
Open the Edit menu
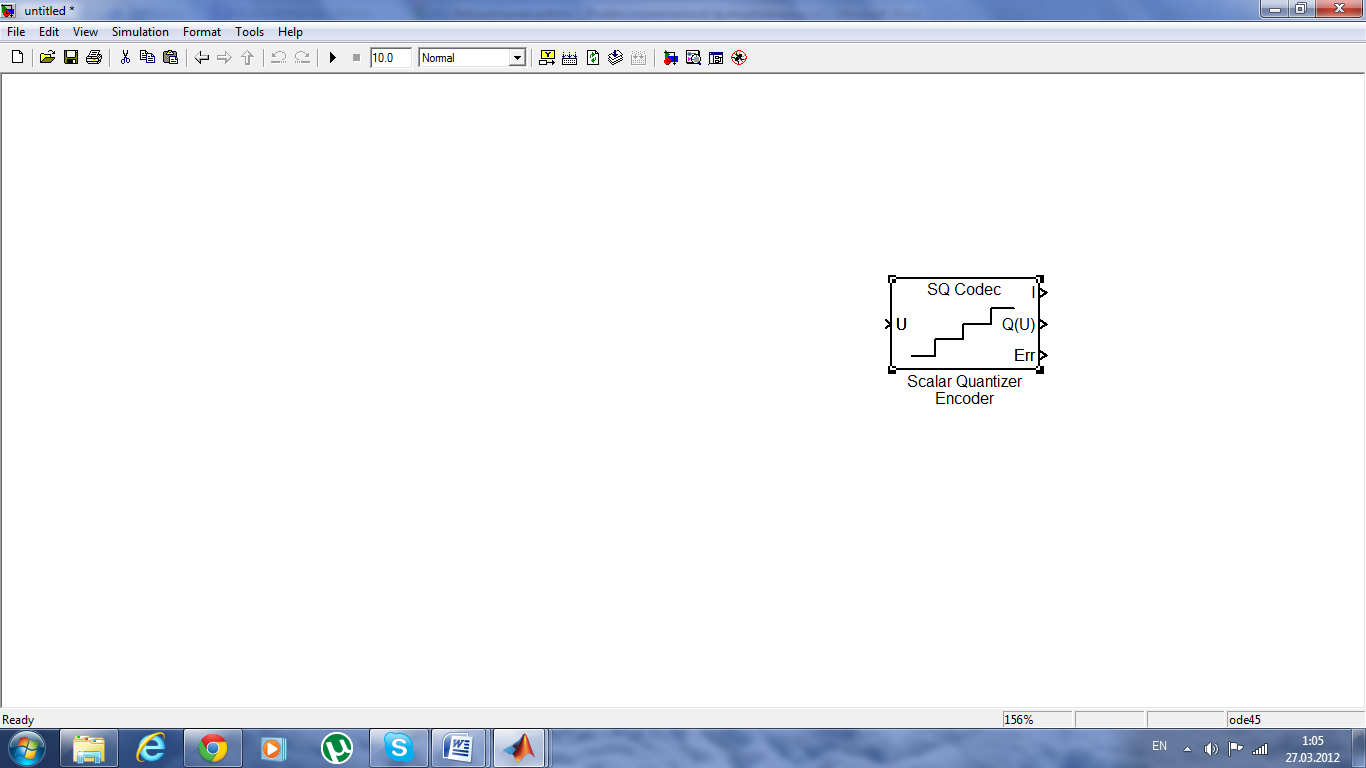(49, 32)
